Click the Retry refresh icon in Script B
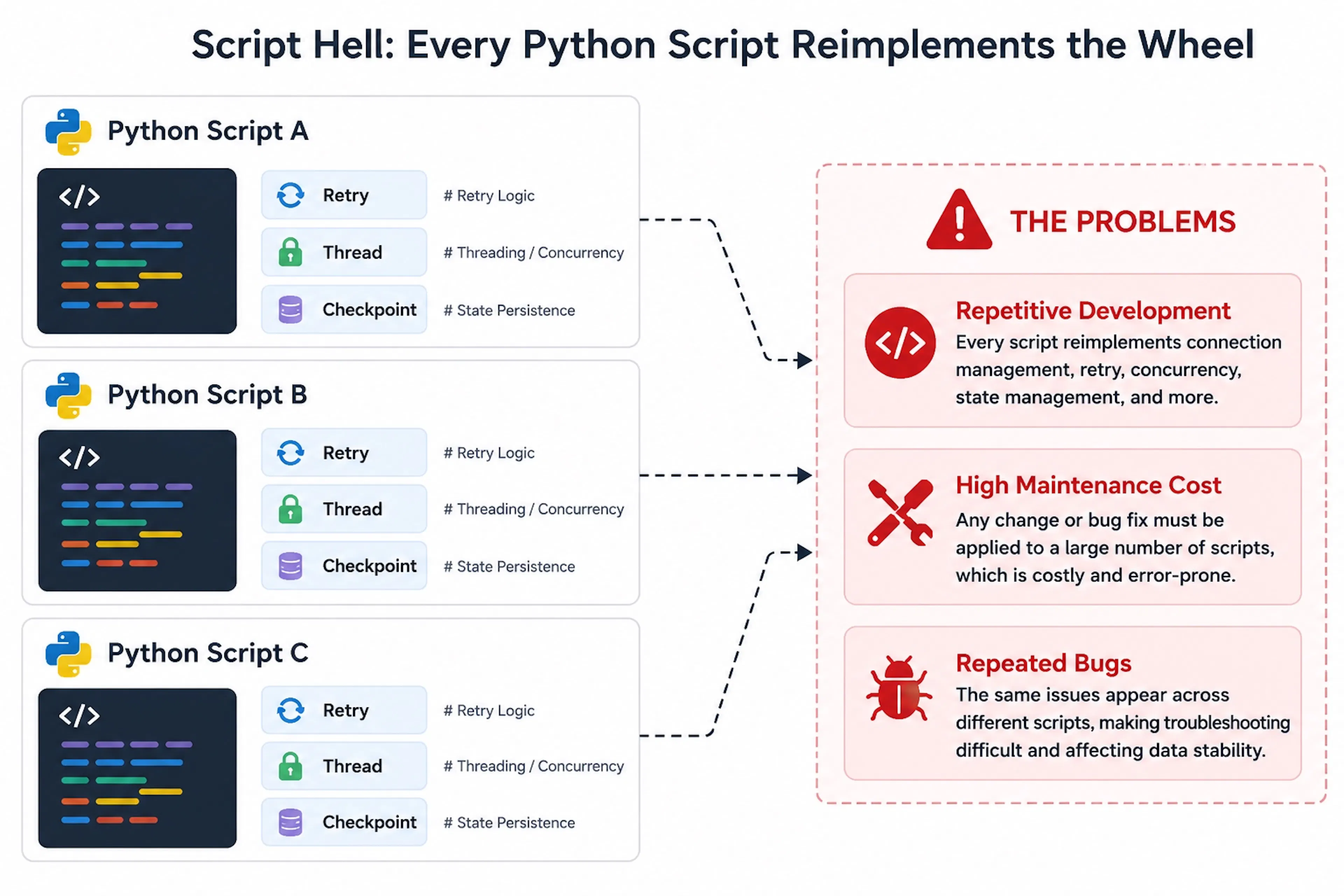 click(x=290, y=453)
